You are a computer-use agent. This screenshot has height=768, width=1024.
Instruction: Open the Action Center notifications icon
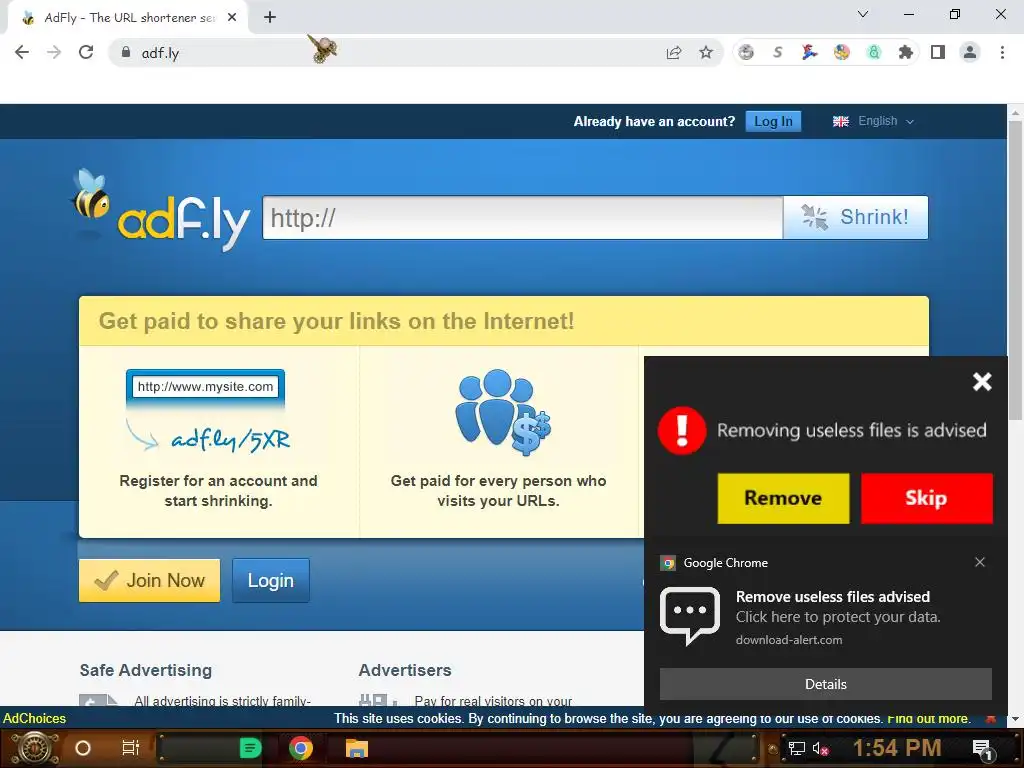[x=983, y=749]
